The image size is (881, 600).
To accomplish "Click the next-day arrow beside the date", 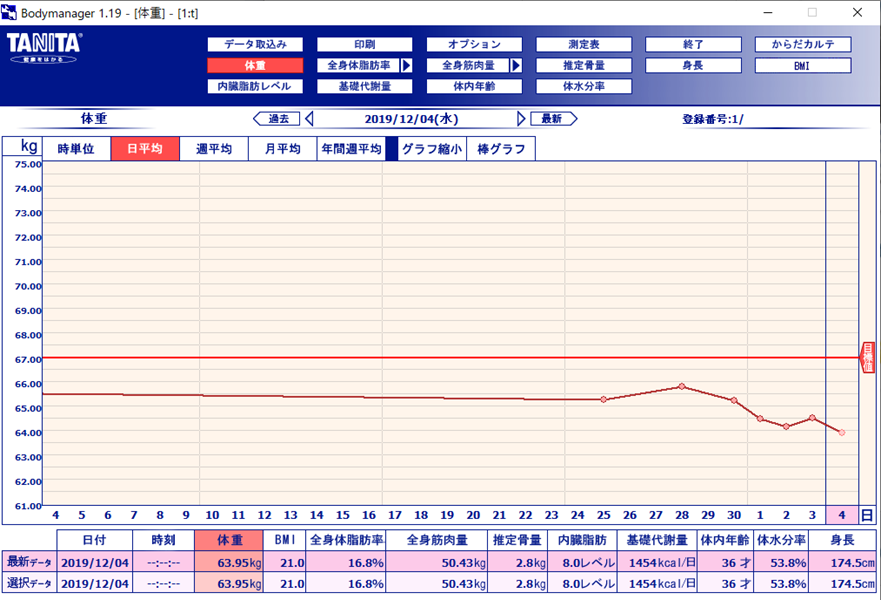I will tap(521, 119).
